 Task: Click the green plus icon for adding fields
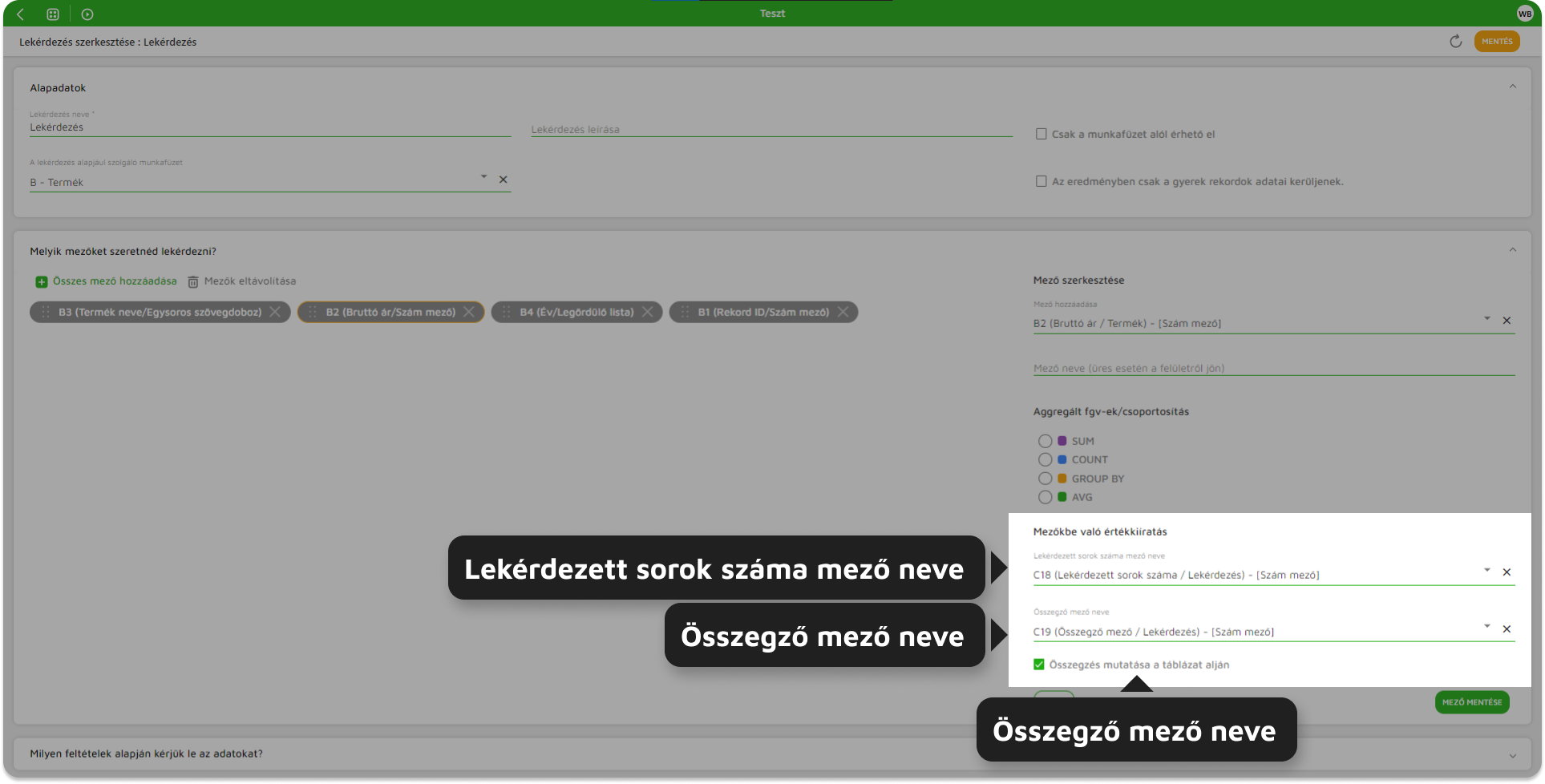pyautogui.click(x=42, y=282)
